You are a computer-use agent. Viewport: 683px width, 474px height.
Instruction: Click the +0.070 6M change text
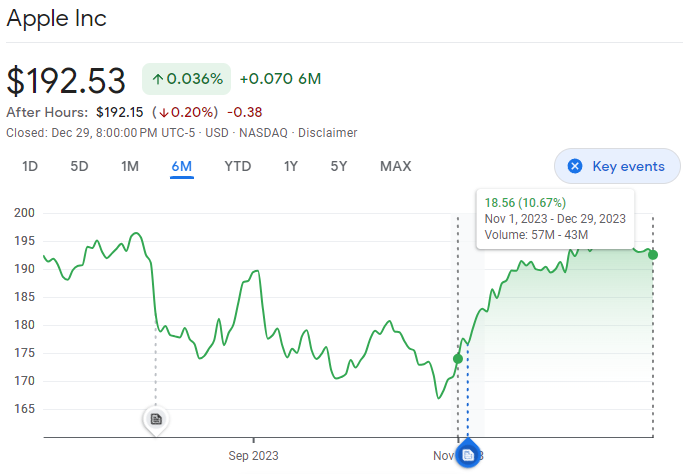[281, 79]
